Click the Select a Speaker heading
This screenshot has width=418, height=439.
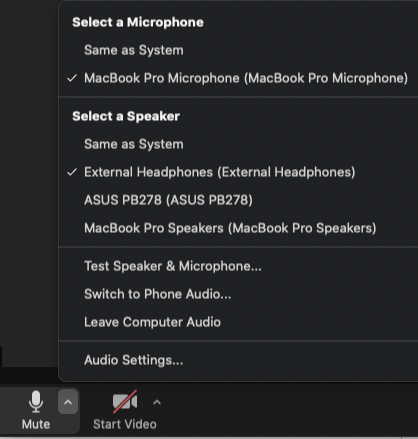(x=126, y=116)
